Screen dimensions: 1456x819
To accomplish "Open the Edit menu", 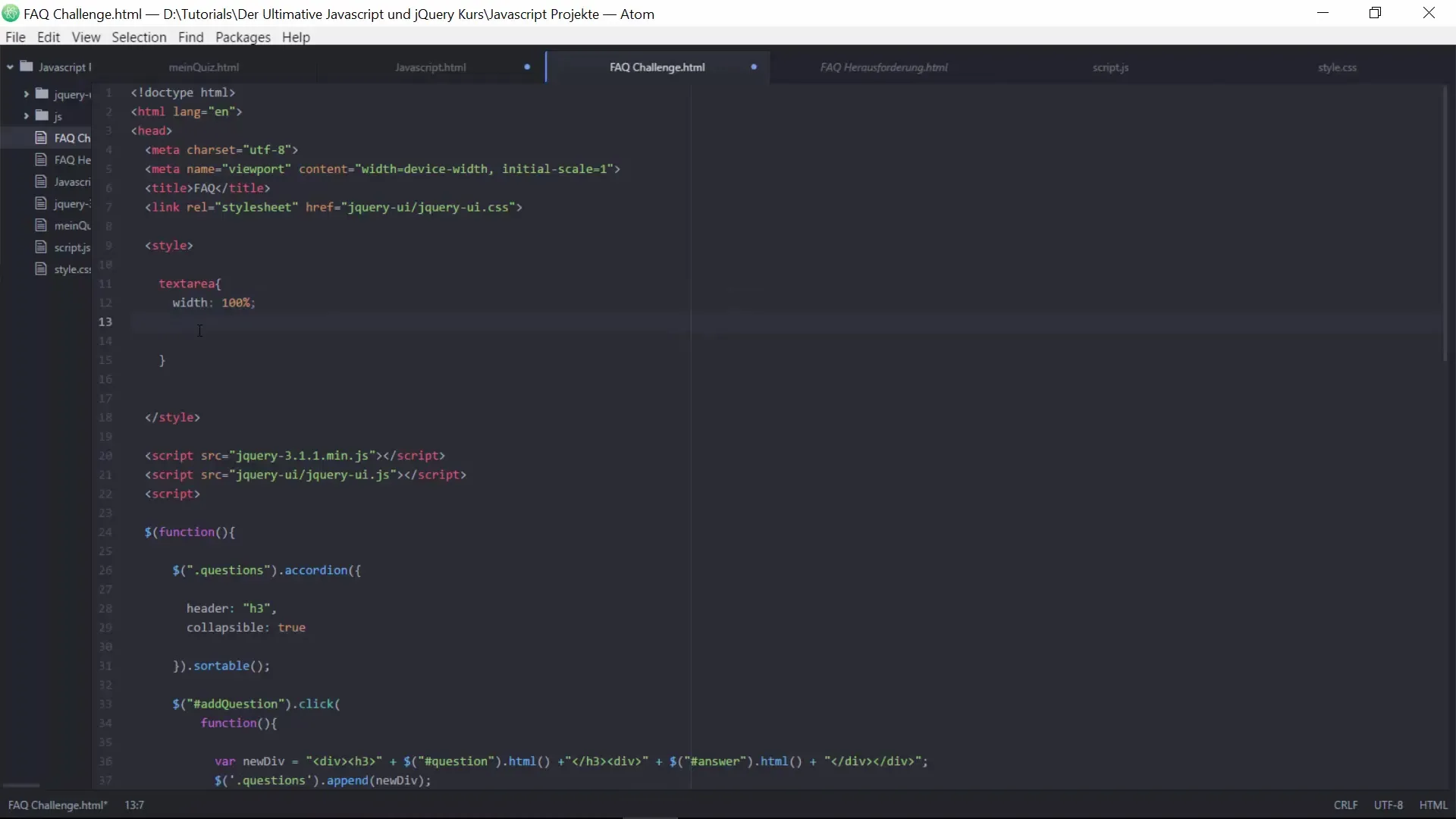I will pyautogui.click(x=49, y=37).
